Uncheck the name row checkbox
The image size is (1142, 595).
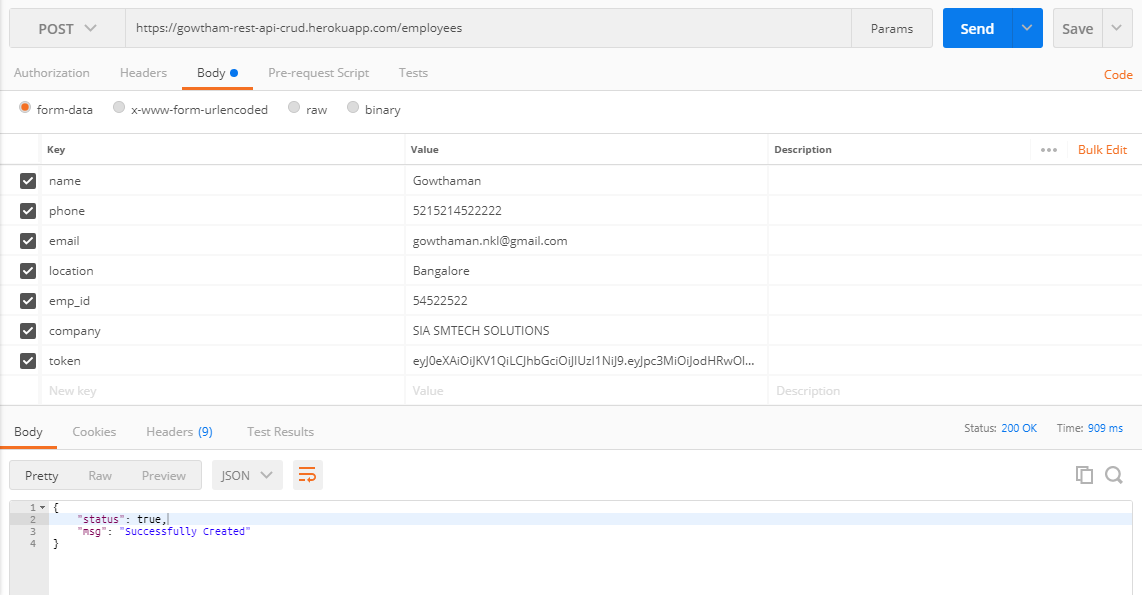point(28,181)
